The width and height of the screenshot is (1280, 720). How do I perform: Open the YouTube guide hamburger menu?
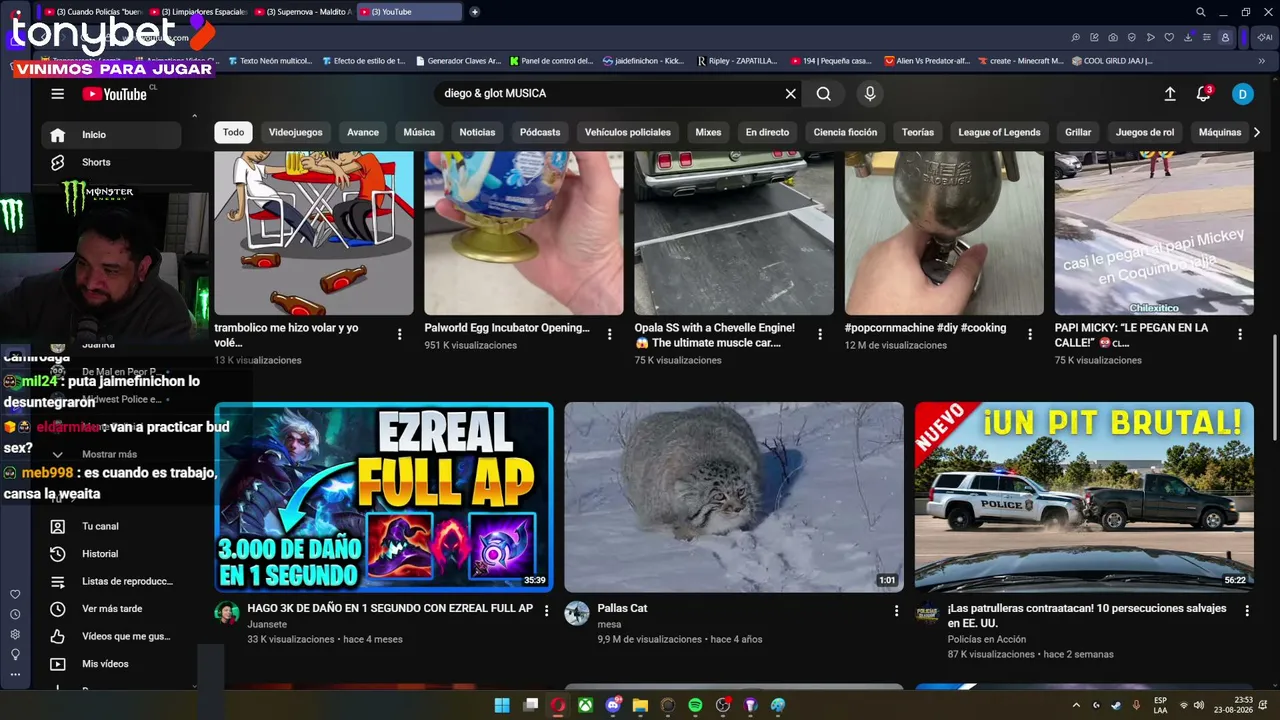[x=57, y=94]
